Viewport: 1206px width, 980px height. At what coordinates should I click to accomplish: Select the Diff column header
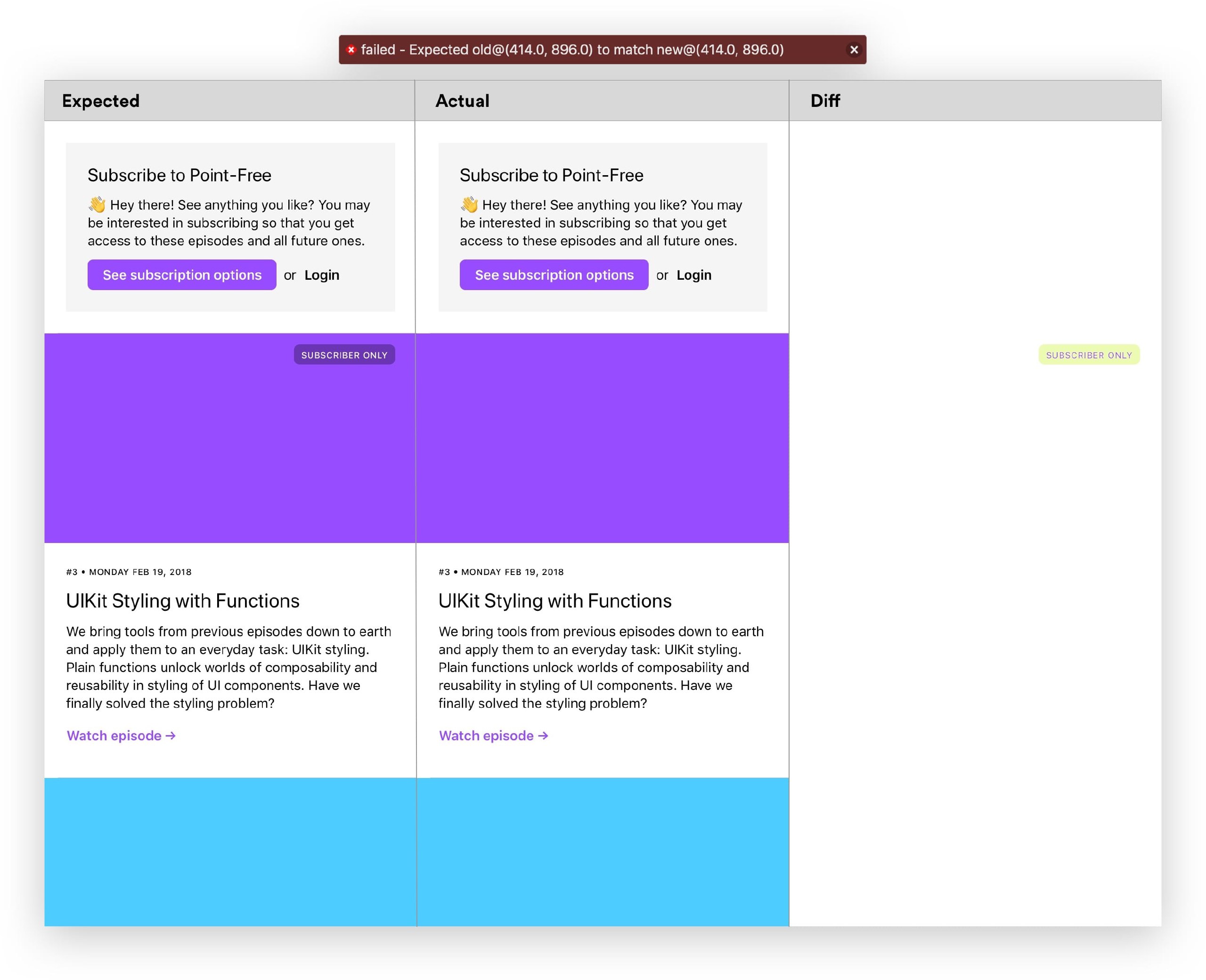[x=825, y=101]
